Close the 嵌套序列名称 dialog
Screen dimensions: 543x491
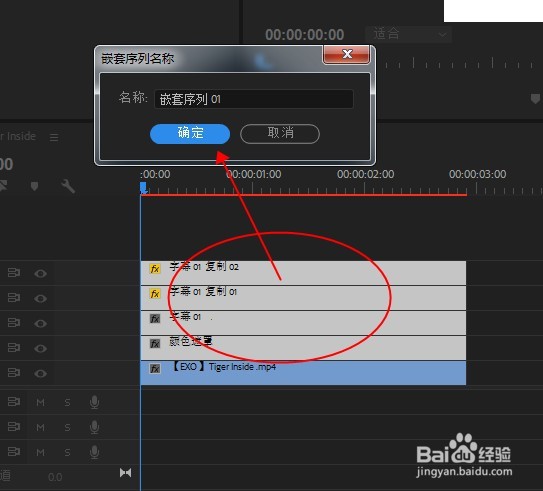[346, 54]
